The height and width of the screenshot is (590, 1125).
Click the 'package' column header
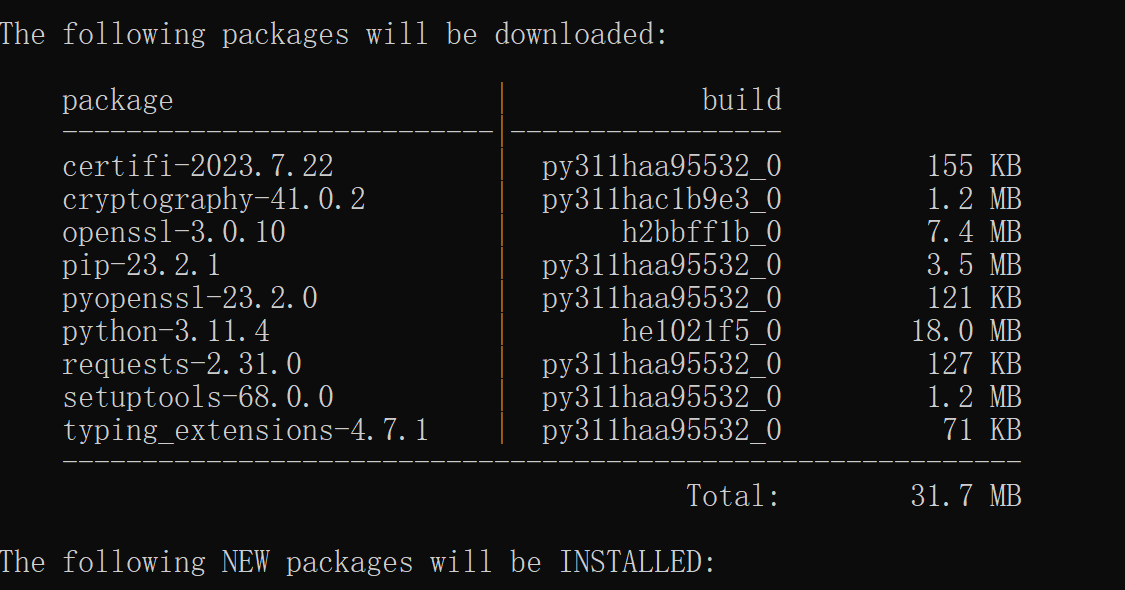pos(118,101)
